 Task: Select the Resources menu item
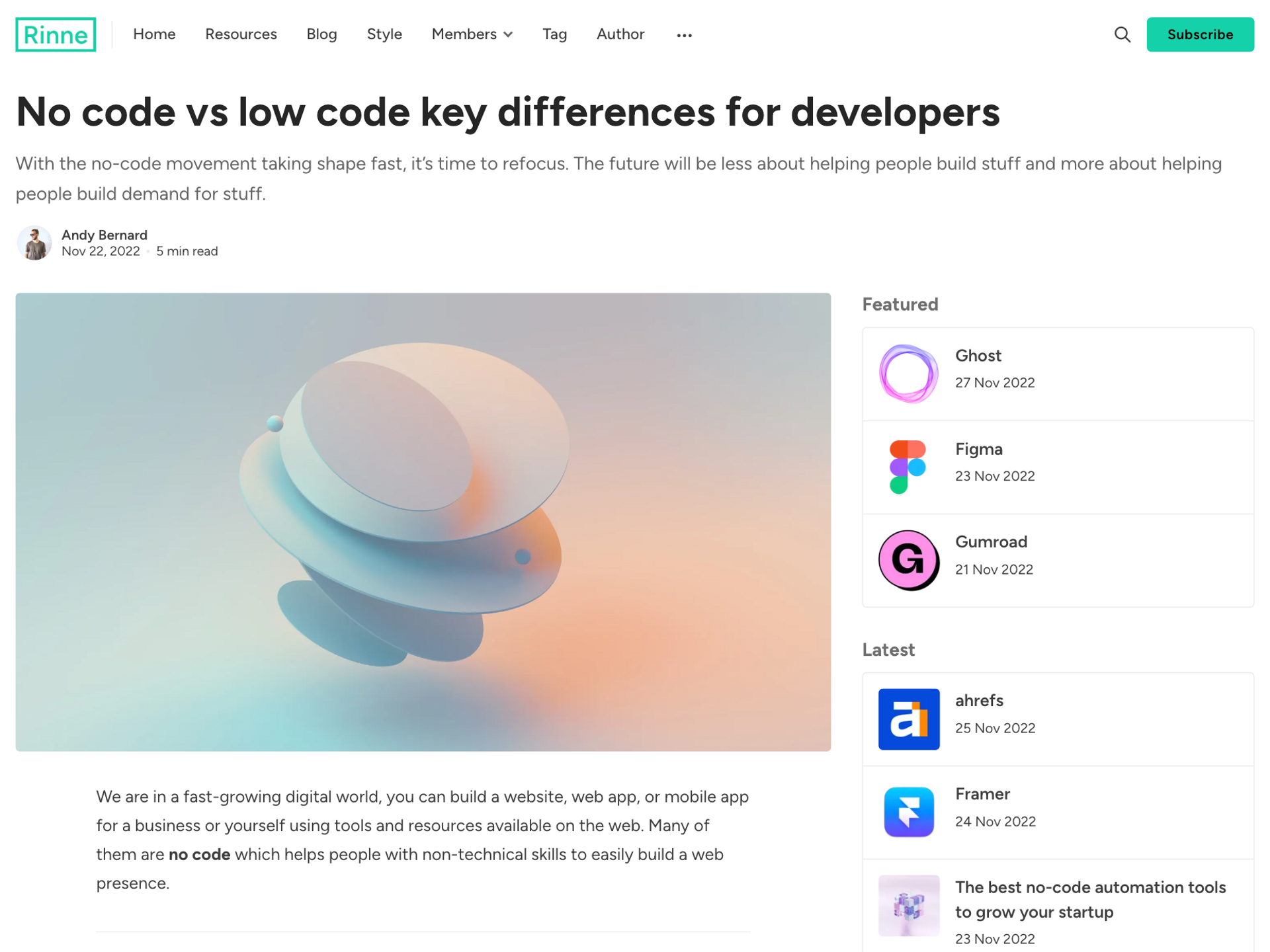pos(240,33)
